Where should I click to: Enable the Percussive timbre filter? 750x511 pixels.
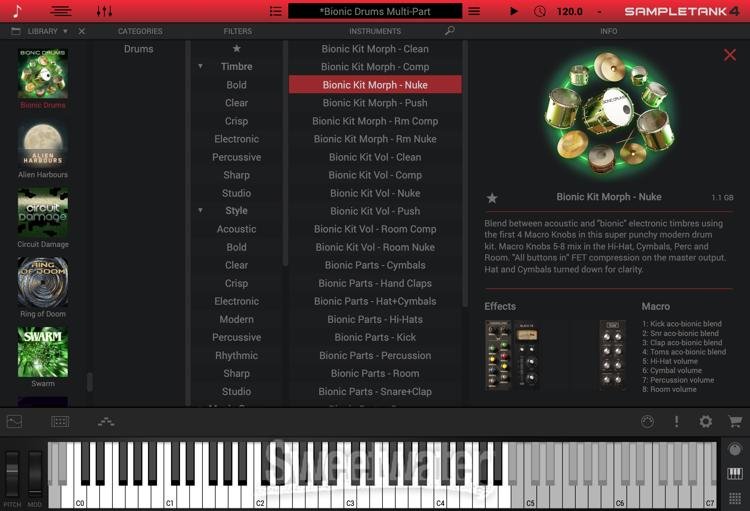237,157
